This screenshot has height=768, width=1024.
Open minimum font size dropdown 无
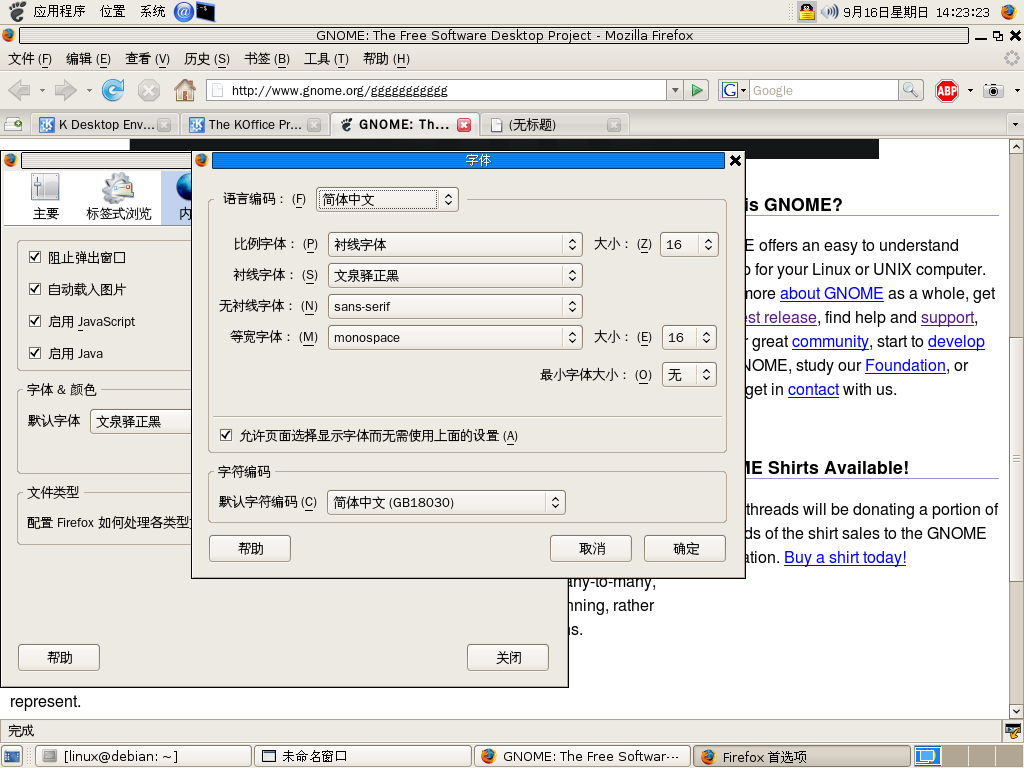(x=689, y=374)
